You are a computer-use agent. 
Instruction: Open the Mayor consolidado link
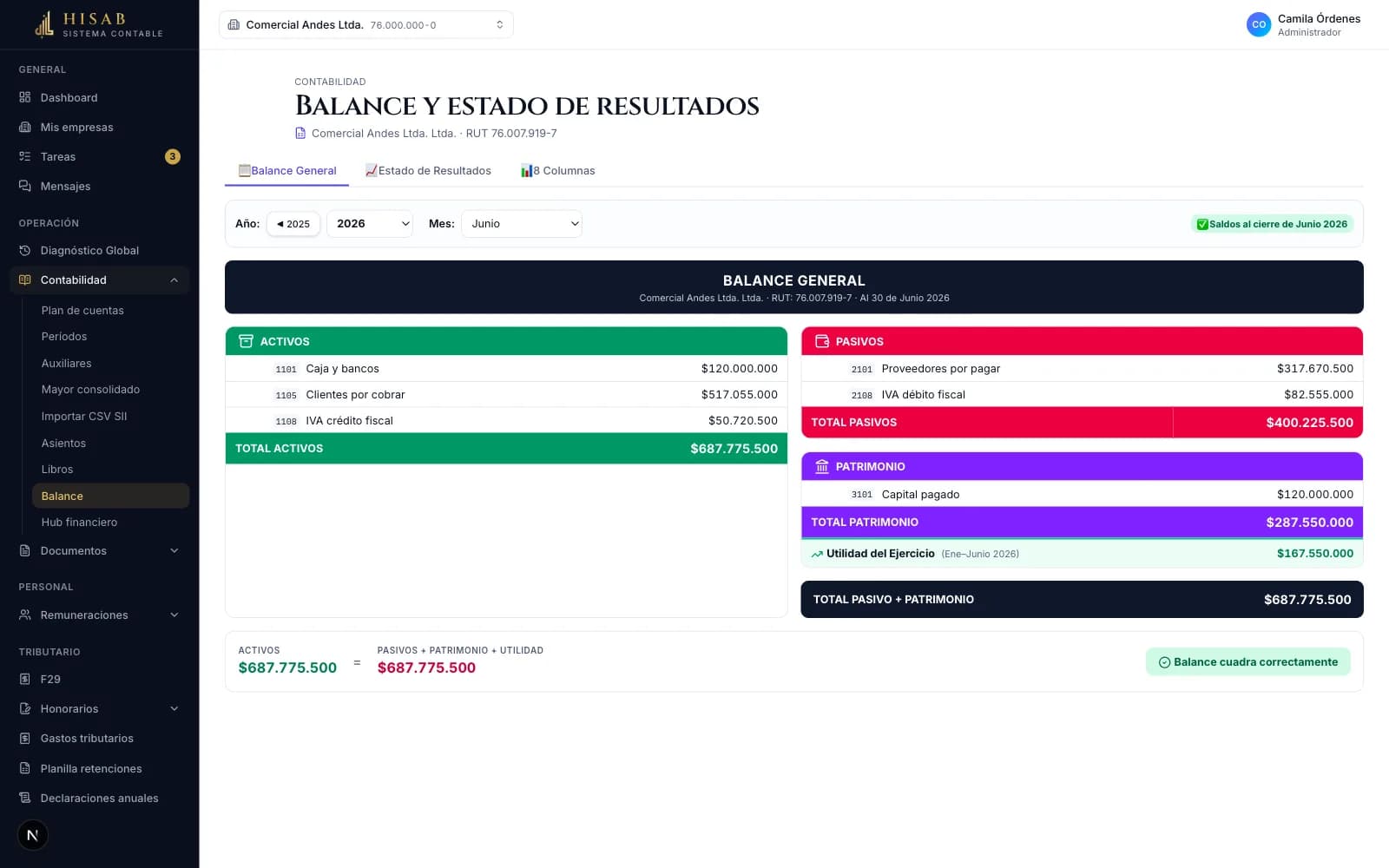tap(90, 389)
